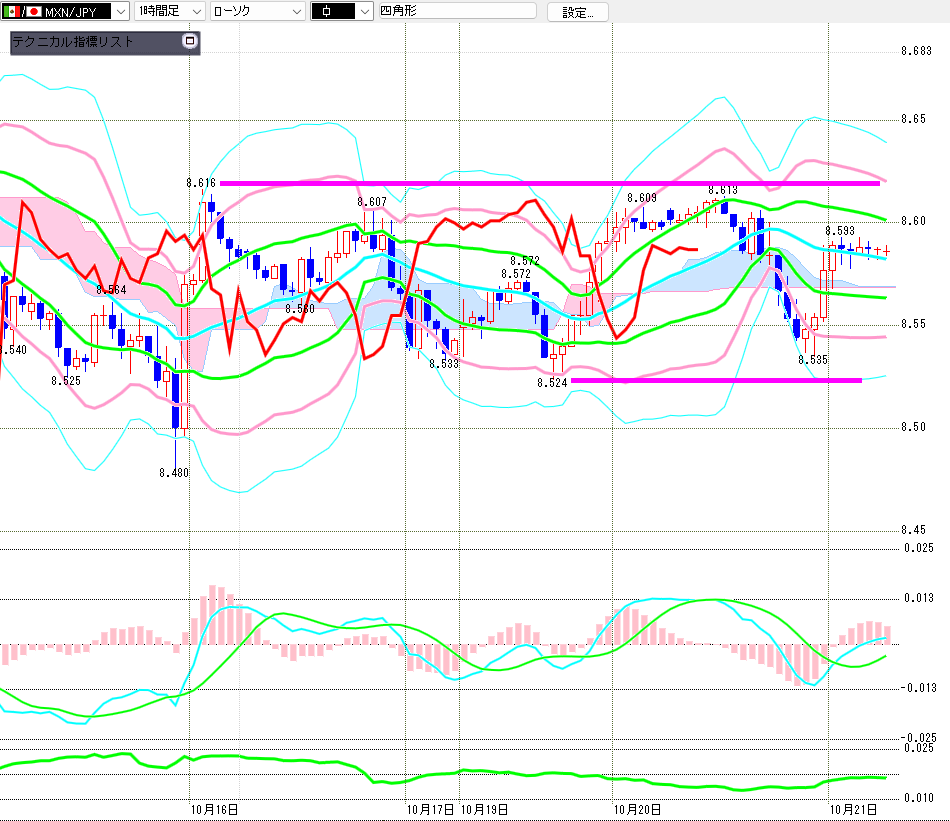This screenshot has height=821, width=950.
Task: Click the 四角形 shape field
Action: pyautogui.click(x=457, y=11)
